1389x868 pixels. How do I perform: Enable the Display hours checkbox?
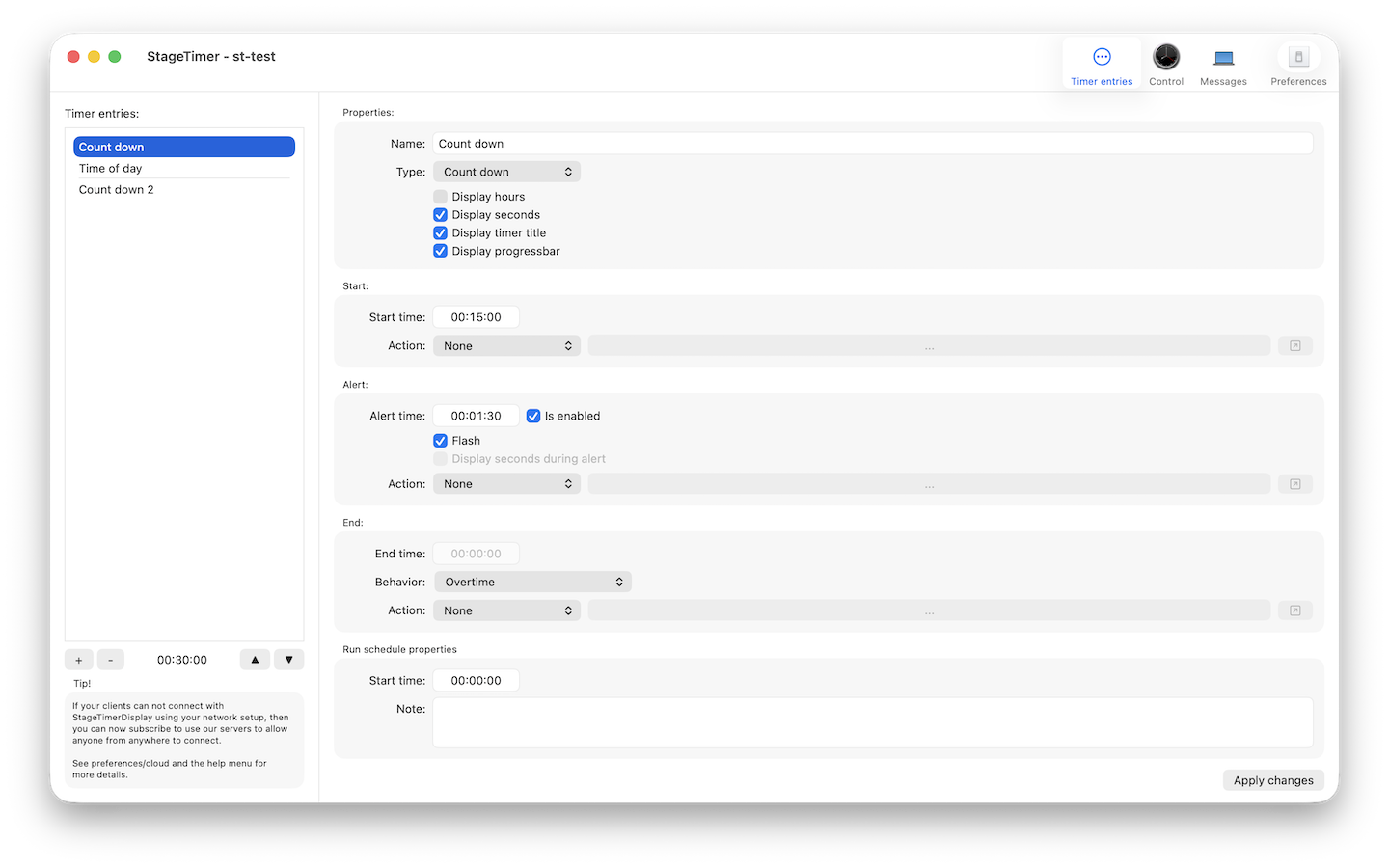440,197
